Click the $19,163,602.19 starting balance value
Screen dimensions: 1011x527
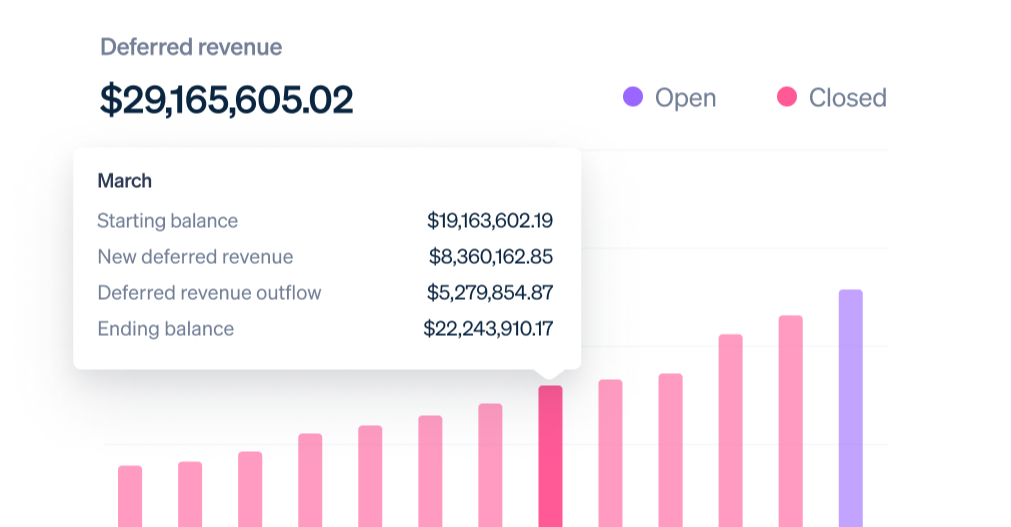click(490, 221)
